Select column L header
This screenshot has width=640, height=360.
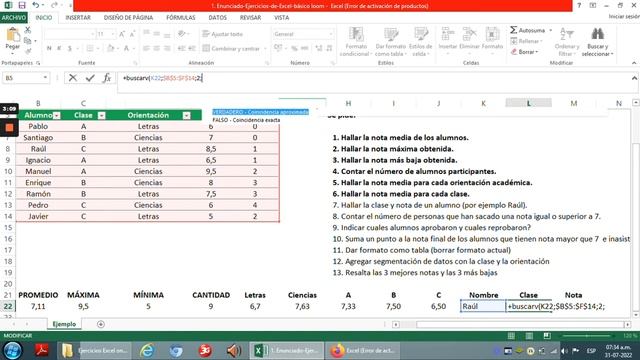528,103
